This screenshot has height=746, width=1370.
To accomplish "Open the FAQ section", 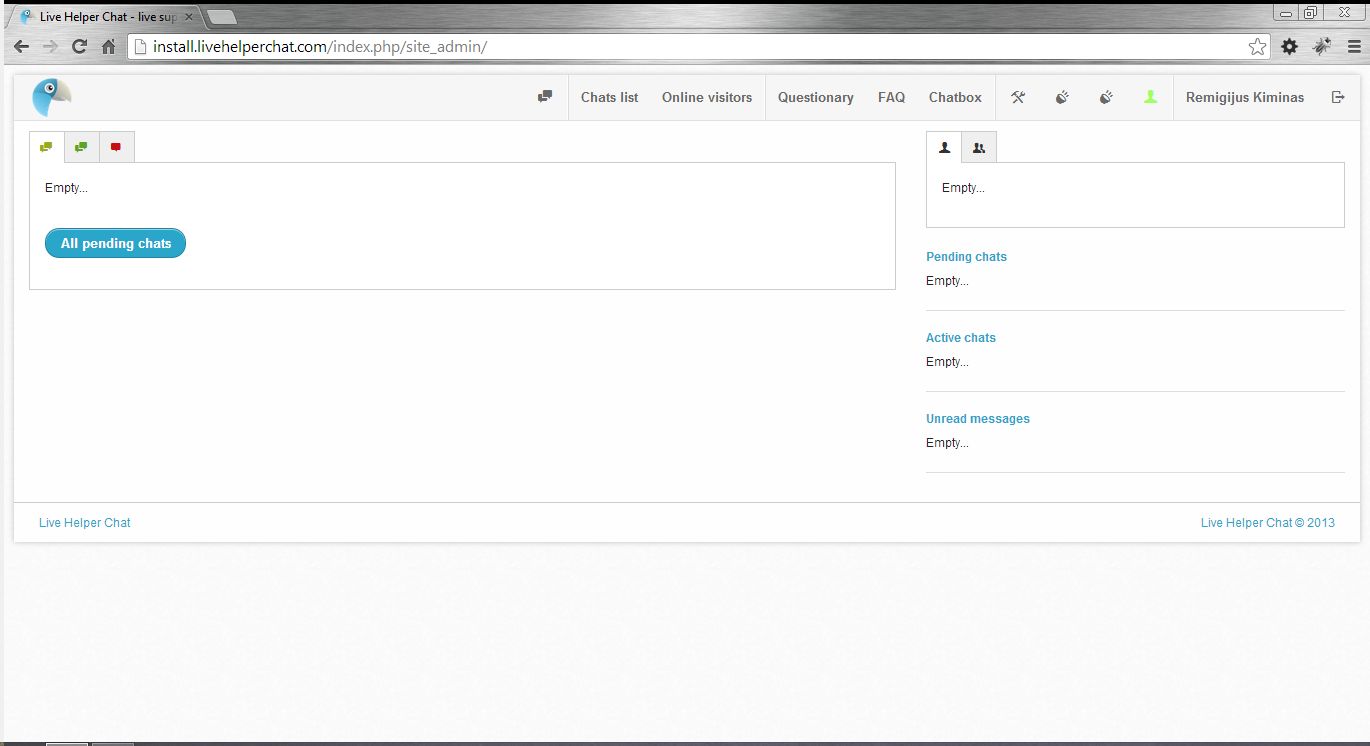I will click(x=891, y=97).
